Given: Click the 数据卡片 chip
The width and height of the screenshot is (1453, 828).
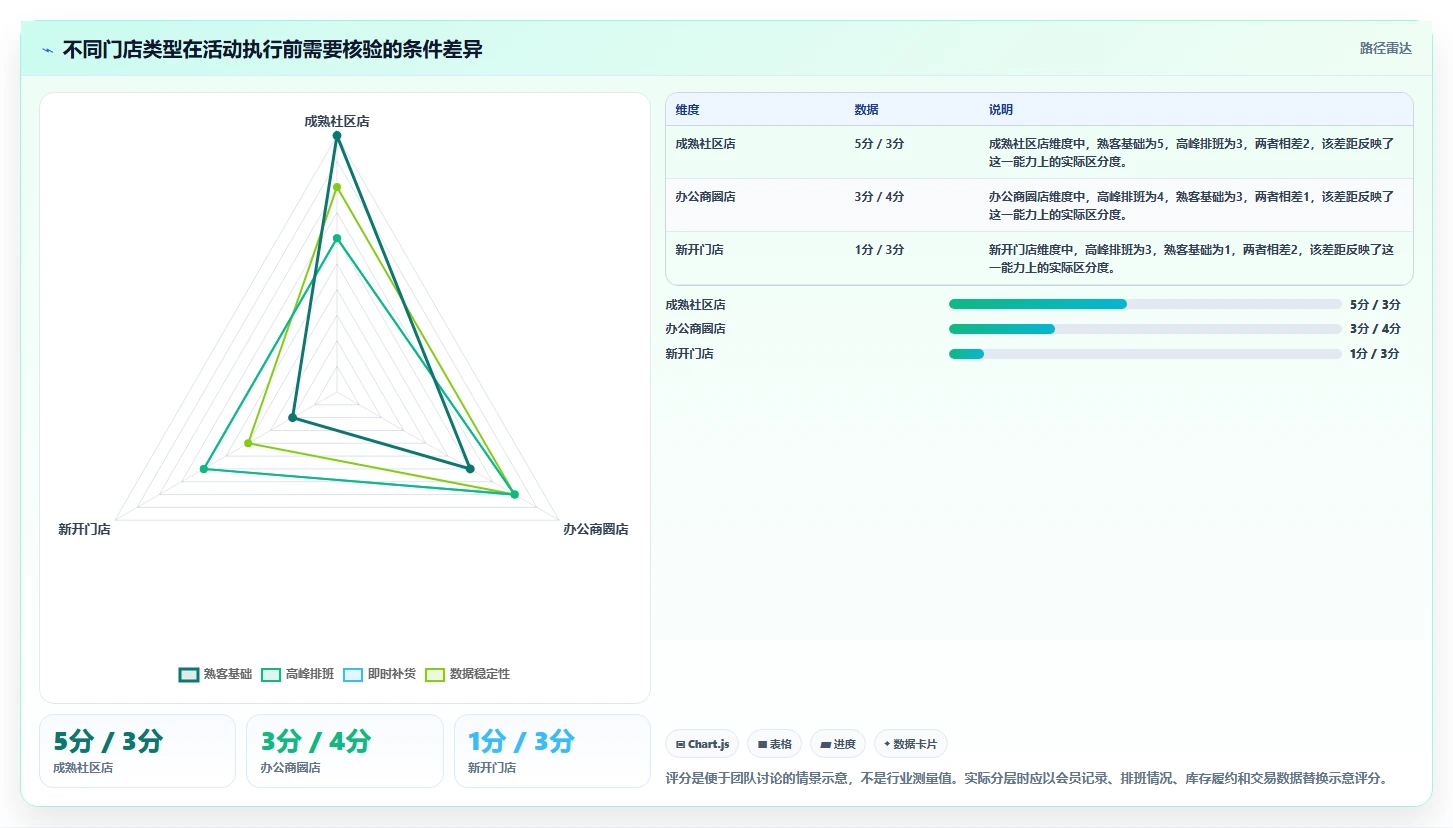Looking at the screenshot, I should coord(910,744).
